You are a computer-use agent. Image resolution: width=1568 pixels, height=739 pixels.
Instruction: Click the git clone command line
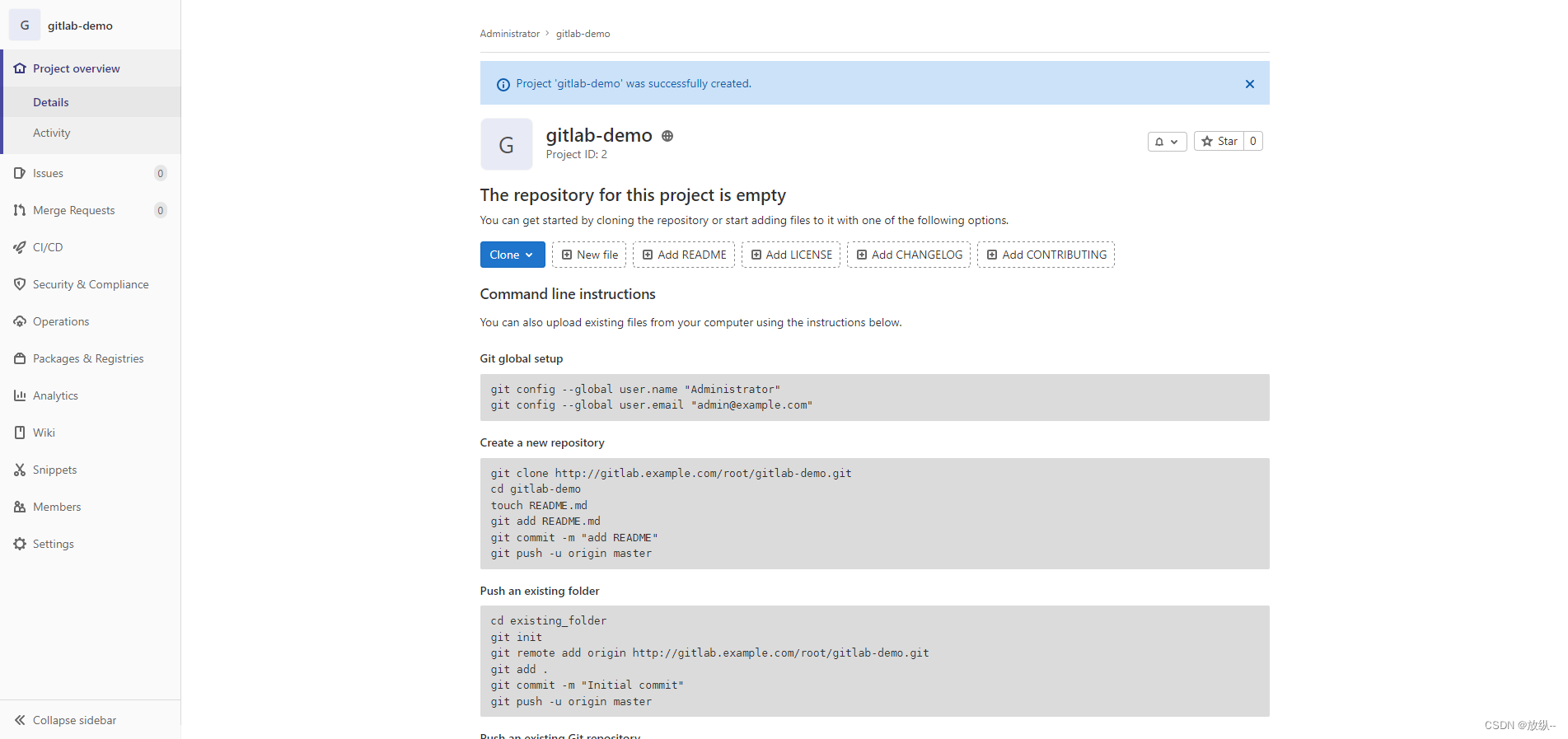[671, 473]
